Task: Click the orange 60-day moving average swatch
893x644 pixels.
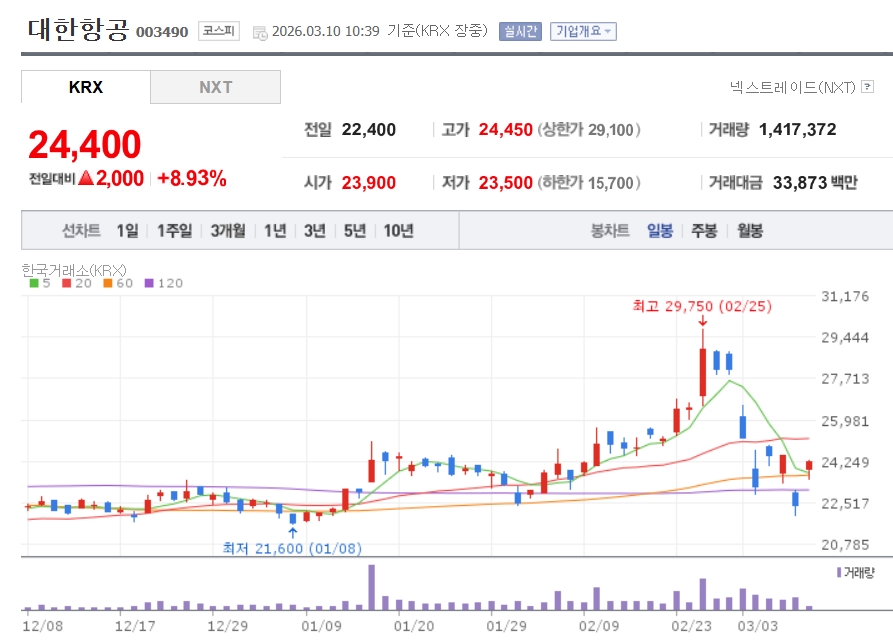Action: click(x=108, y=283)
